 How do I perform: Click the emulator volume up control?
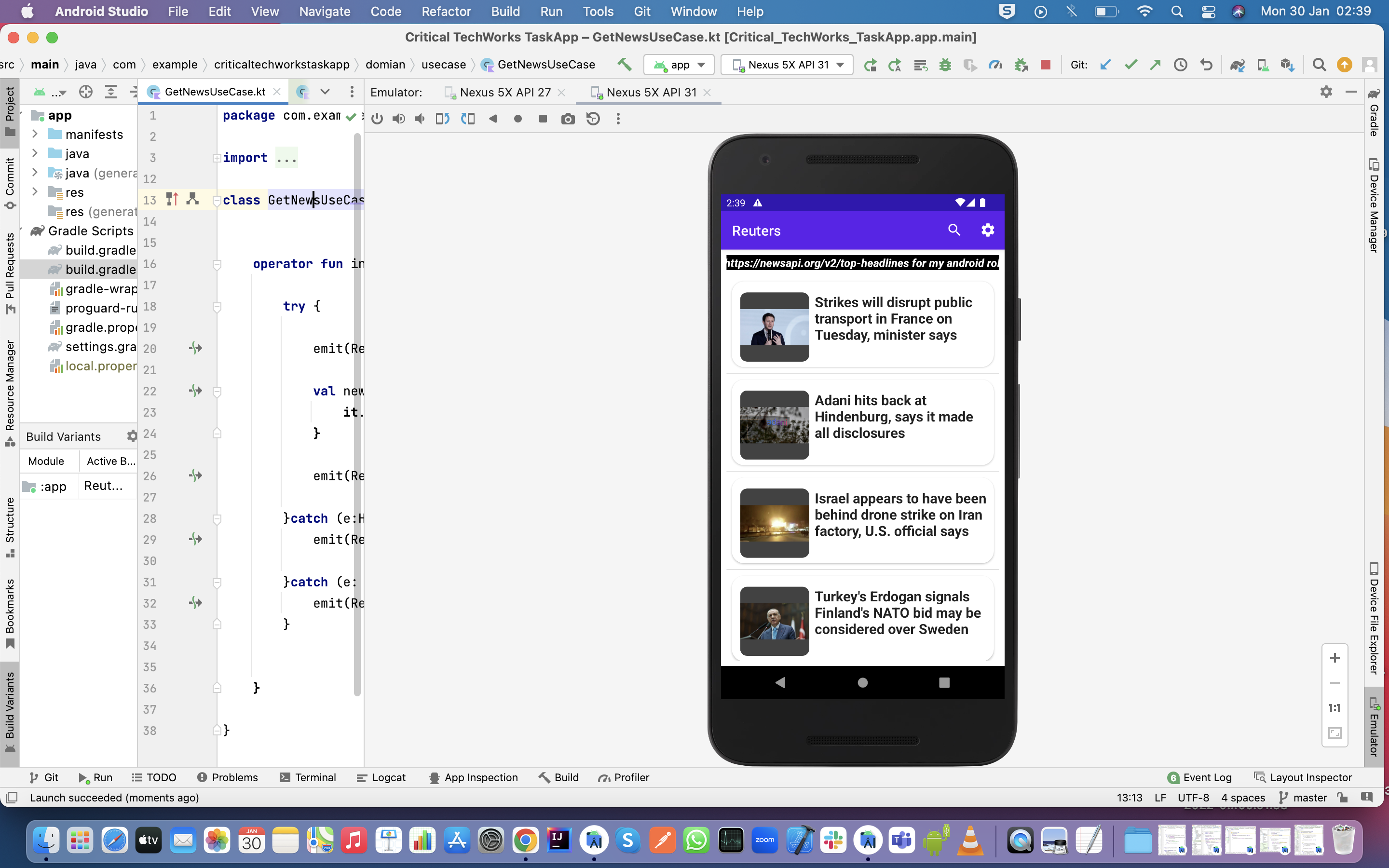tap(398, 118)
